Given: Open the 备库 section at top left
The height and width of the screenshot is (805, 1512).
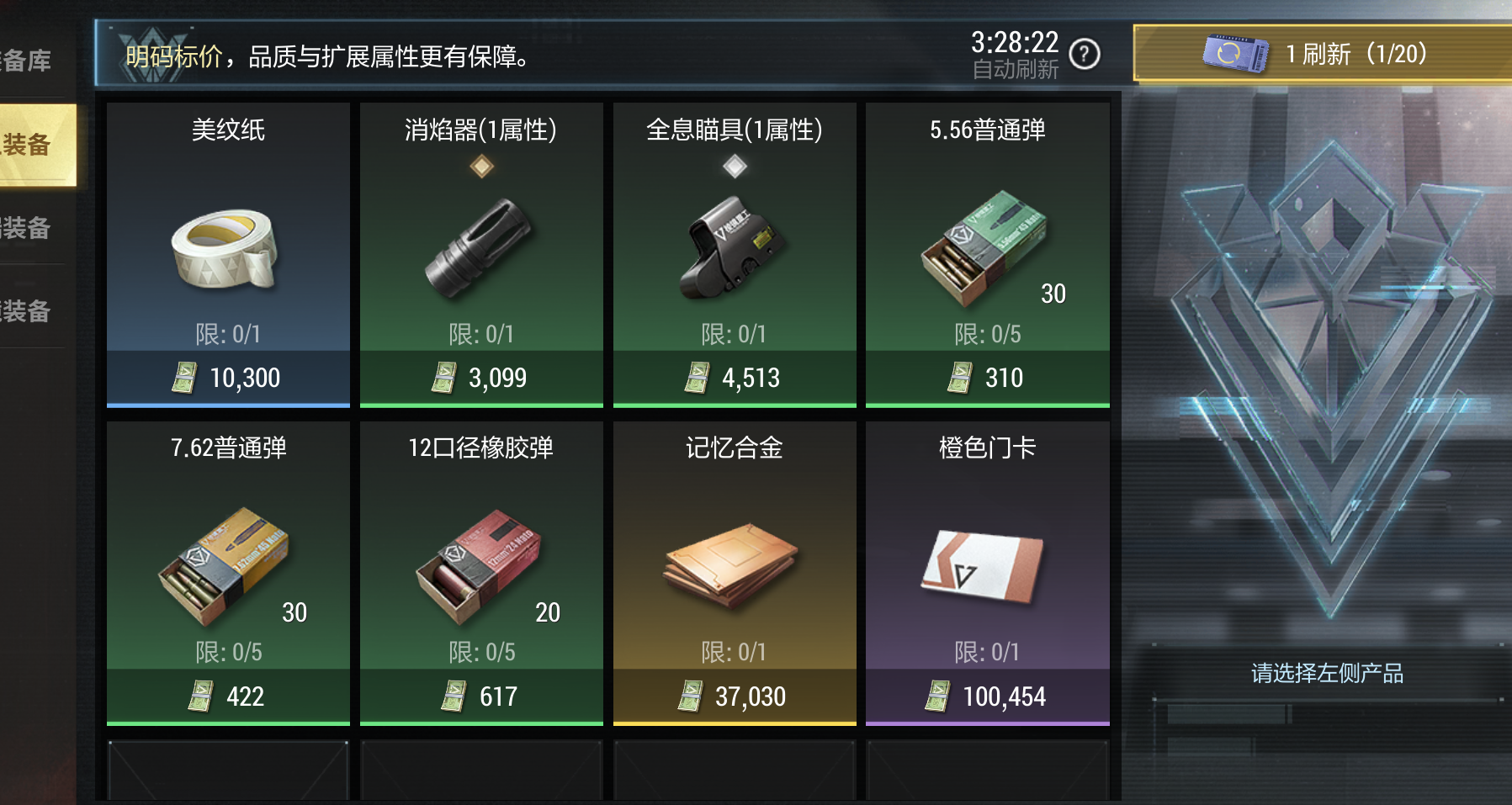Looking at the screenshot, I should pos(26,61).
